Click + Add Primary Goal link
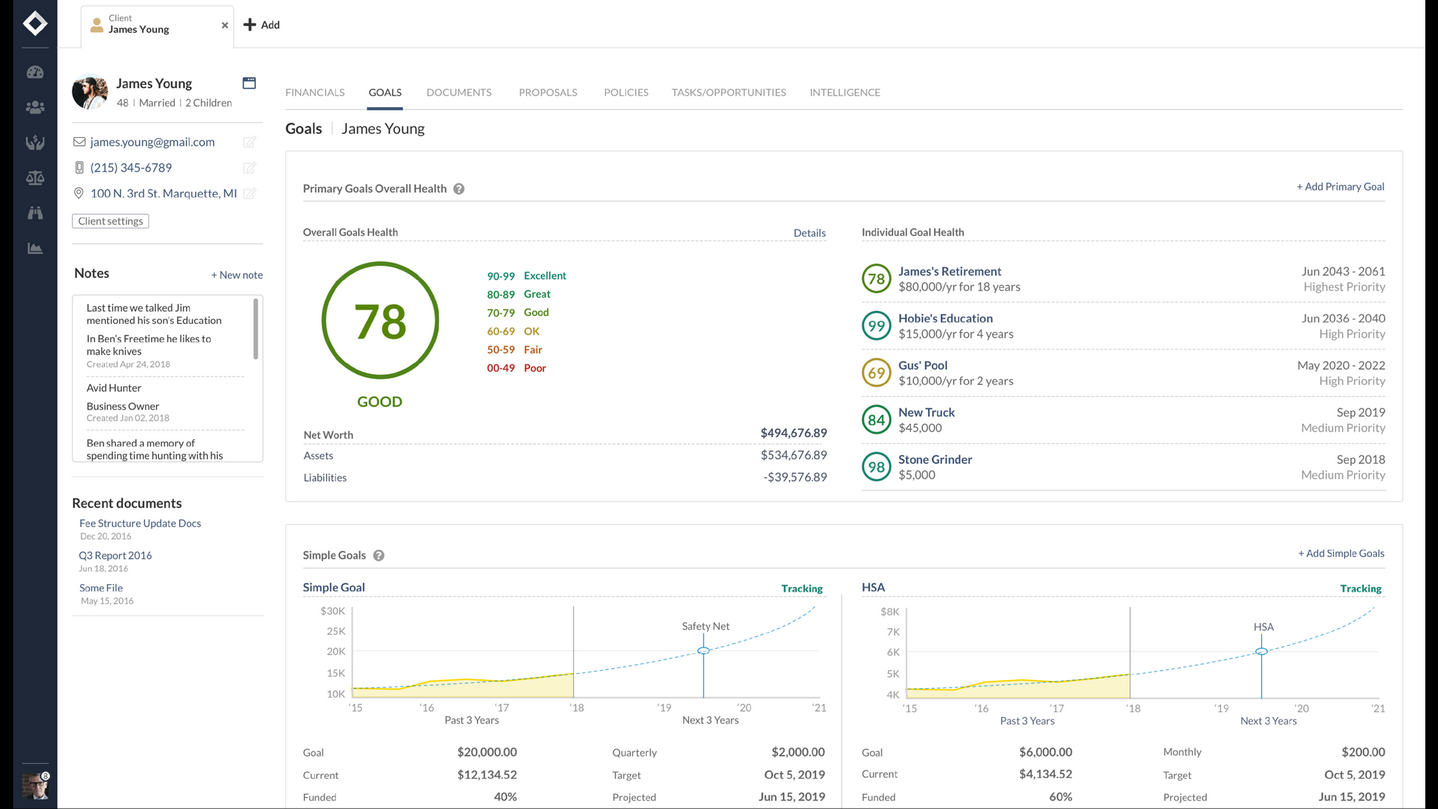 pos(1340,187)
